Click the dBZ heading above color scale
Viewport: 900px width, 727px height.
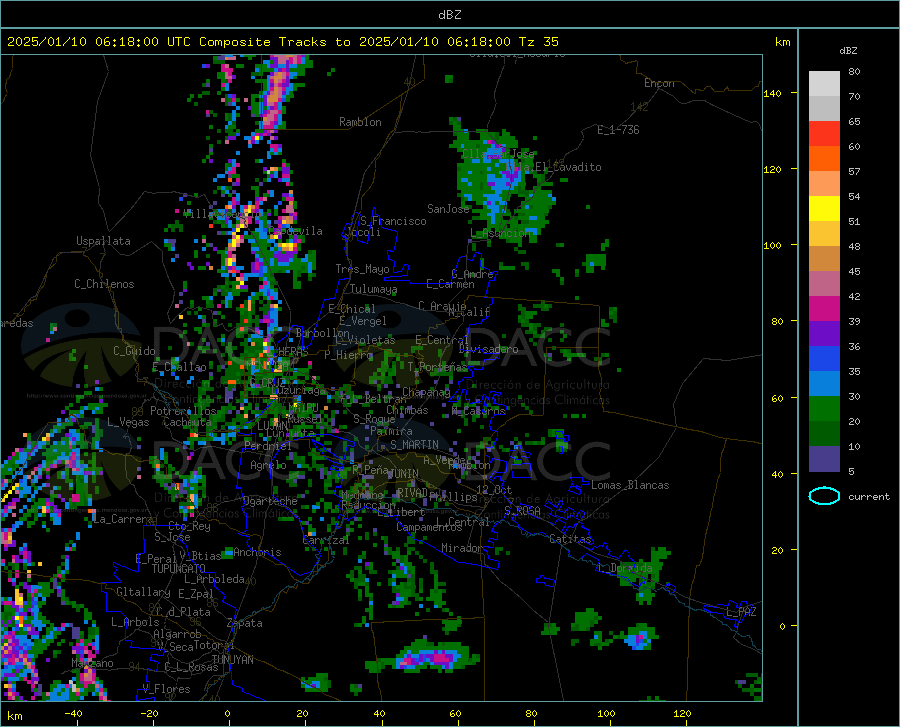click(x=848, y=50)
